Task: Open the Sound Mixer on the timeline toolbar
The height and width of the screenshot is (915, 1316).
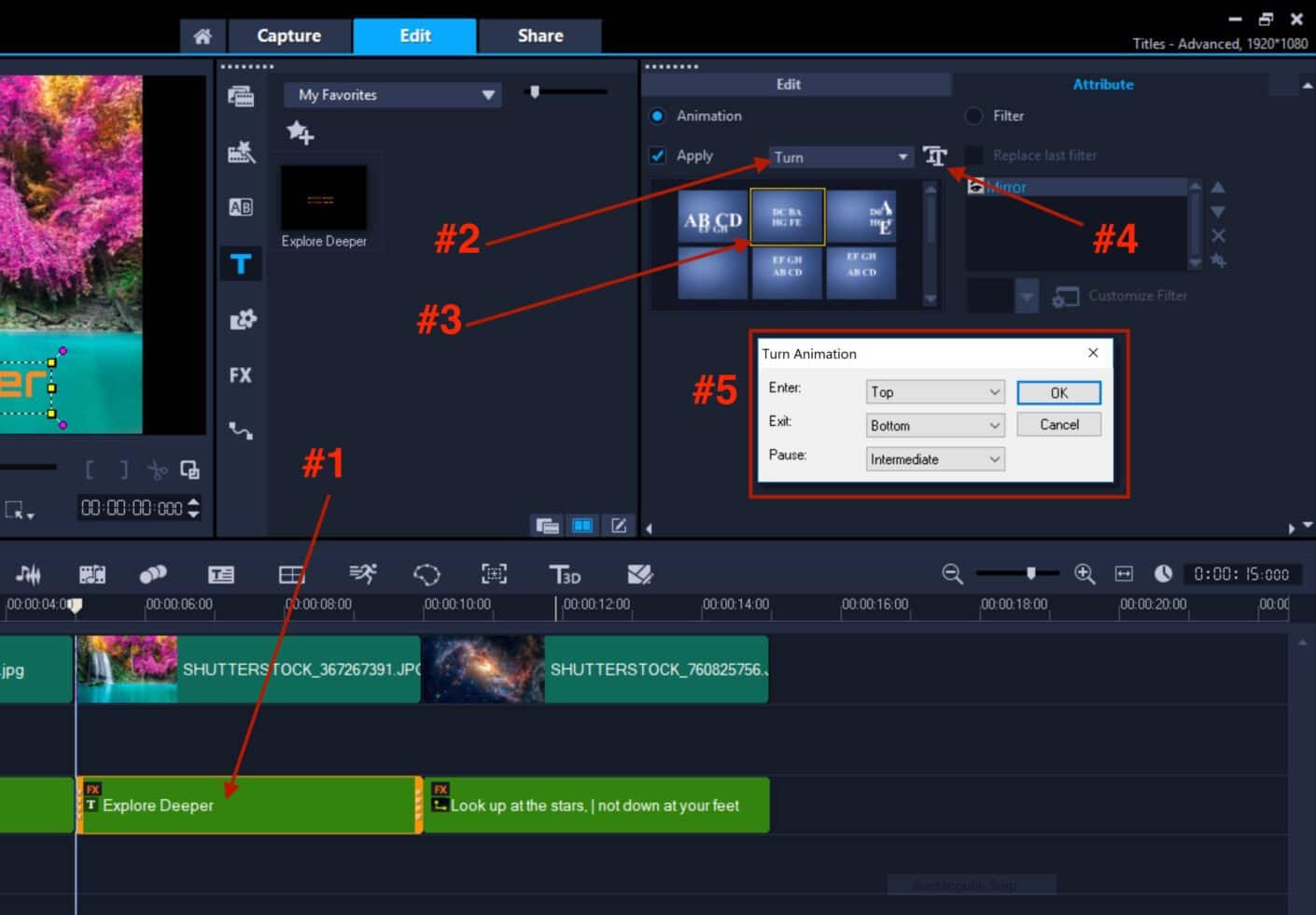Action: pos(30,573)
